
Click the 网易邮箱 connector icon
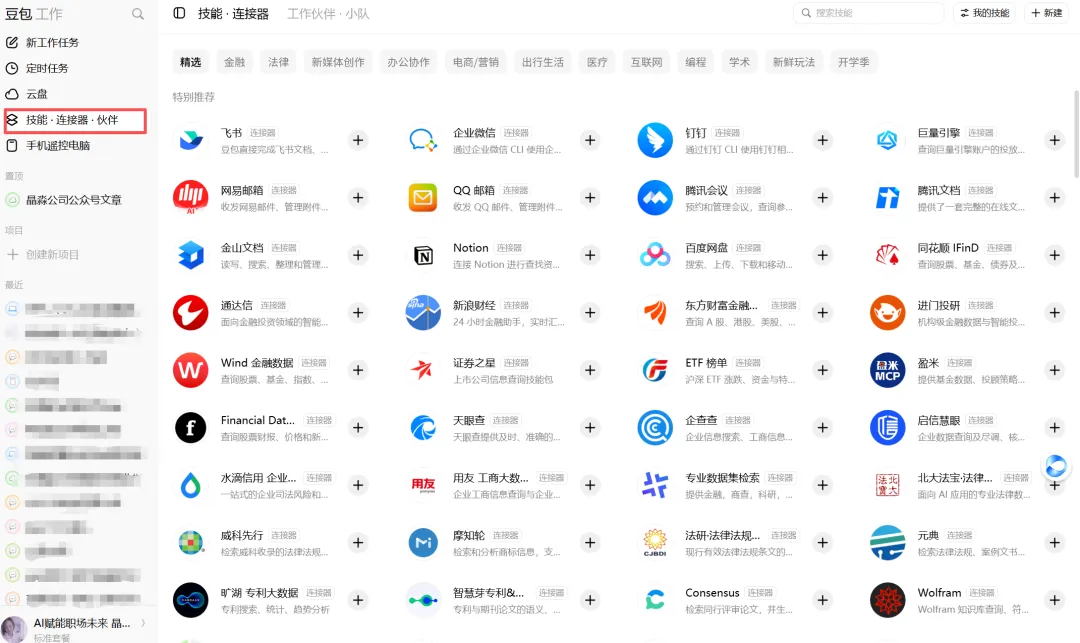click(191, 198)
